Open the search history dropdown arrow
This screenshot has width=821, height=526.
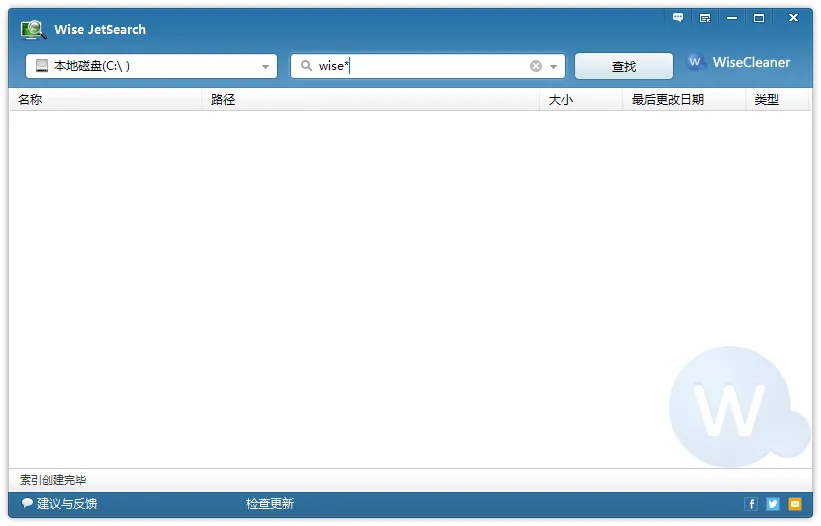click(553, 66)
